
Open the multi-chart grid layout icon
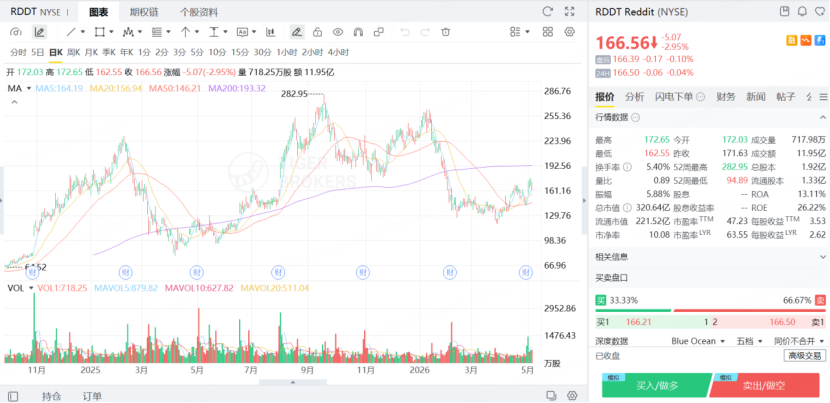tap(548, 32)
